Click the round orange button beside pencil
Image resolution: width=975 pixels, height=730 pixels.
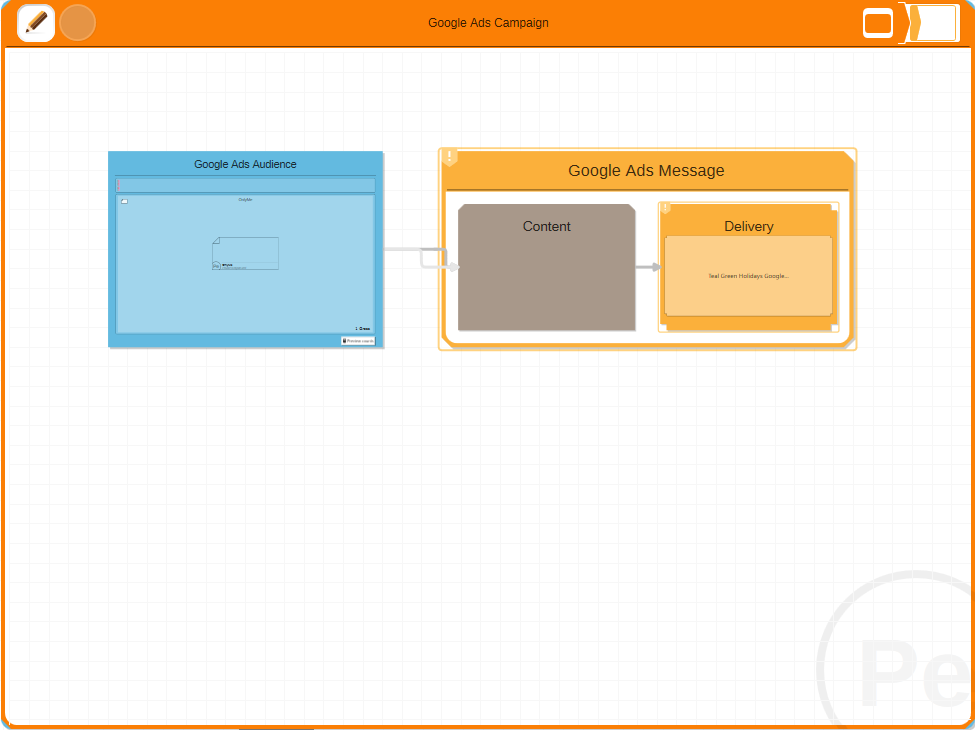pyautogui.click(x=78, y=23)
